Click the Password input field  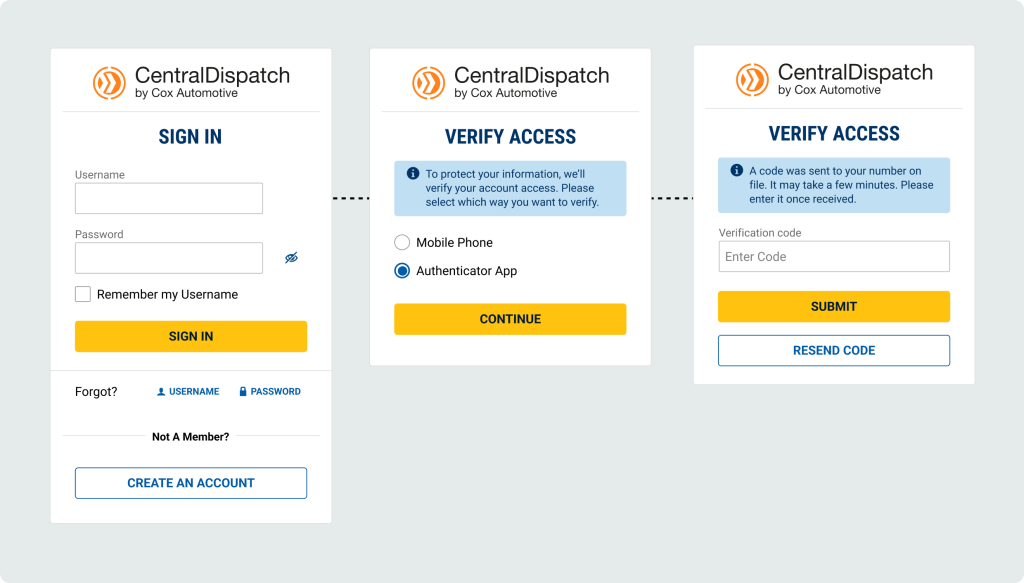(168, 258)
